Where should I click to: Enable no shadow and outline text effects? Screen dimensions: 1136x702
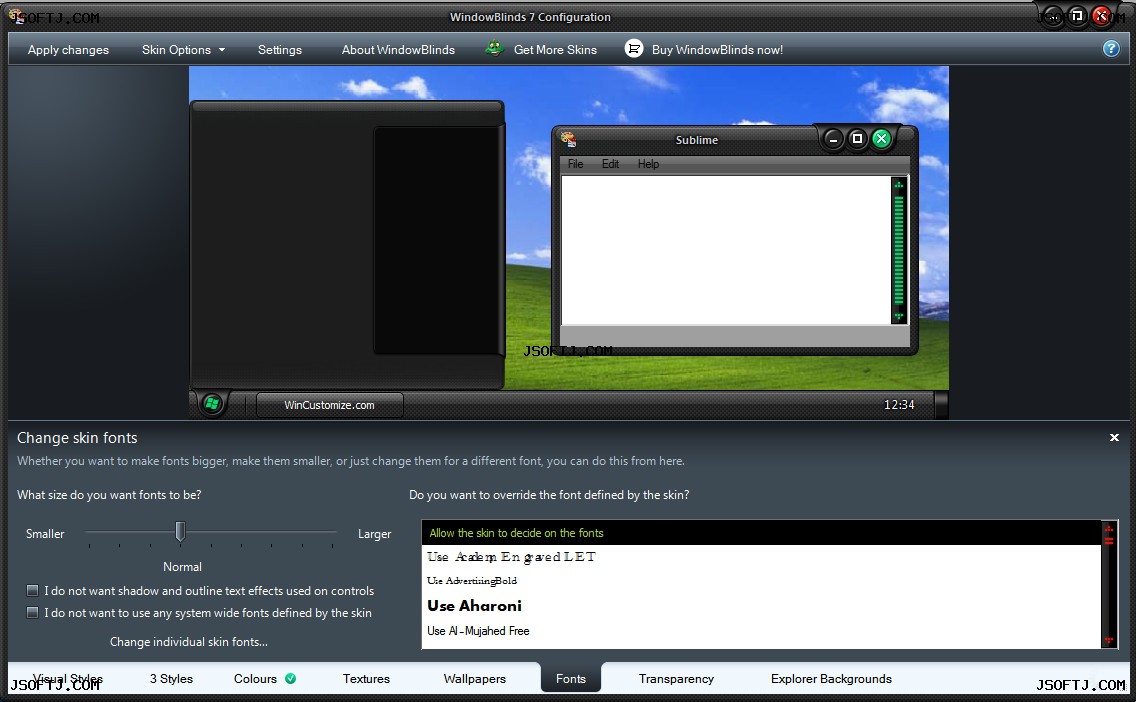(x=33, y=590)
